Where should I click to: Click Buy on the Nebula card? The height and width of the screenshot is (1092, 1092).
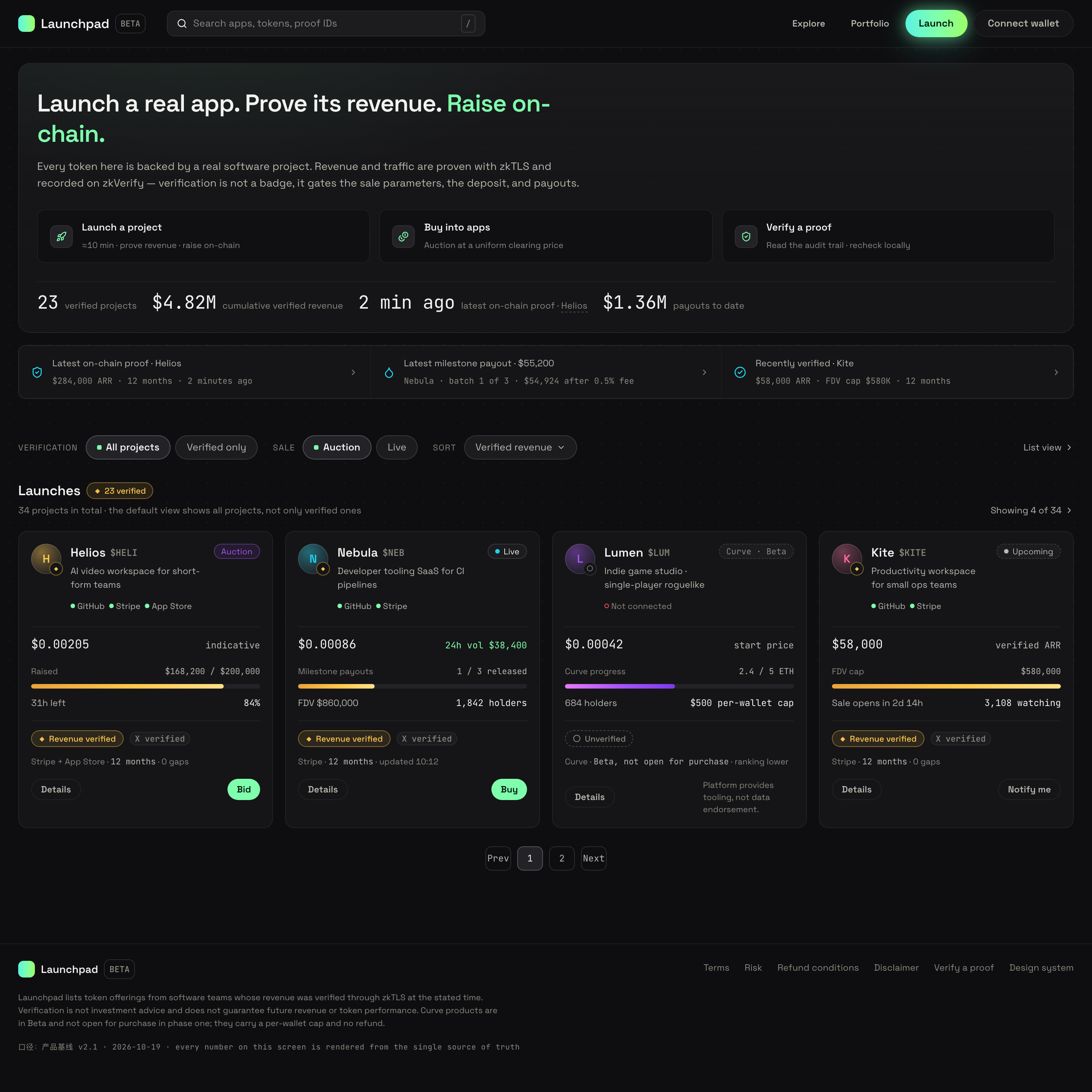click(x=509, y=789)
